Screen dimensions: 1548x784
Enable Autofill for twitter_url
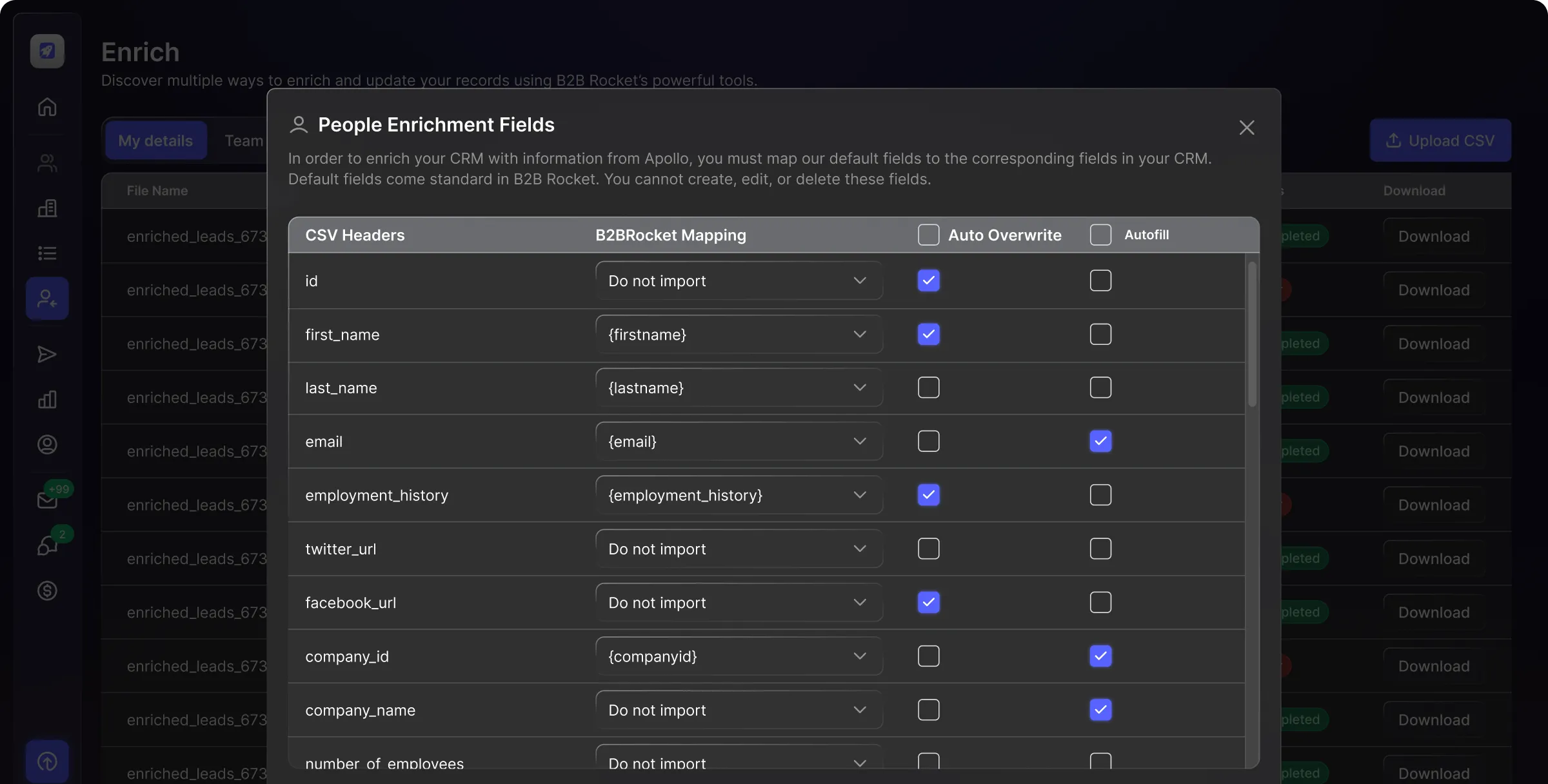coord(1100,548)
